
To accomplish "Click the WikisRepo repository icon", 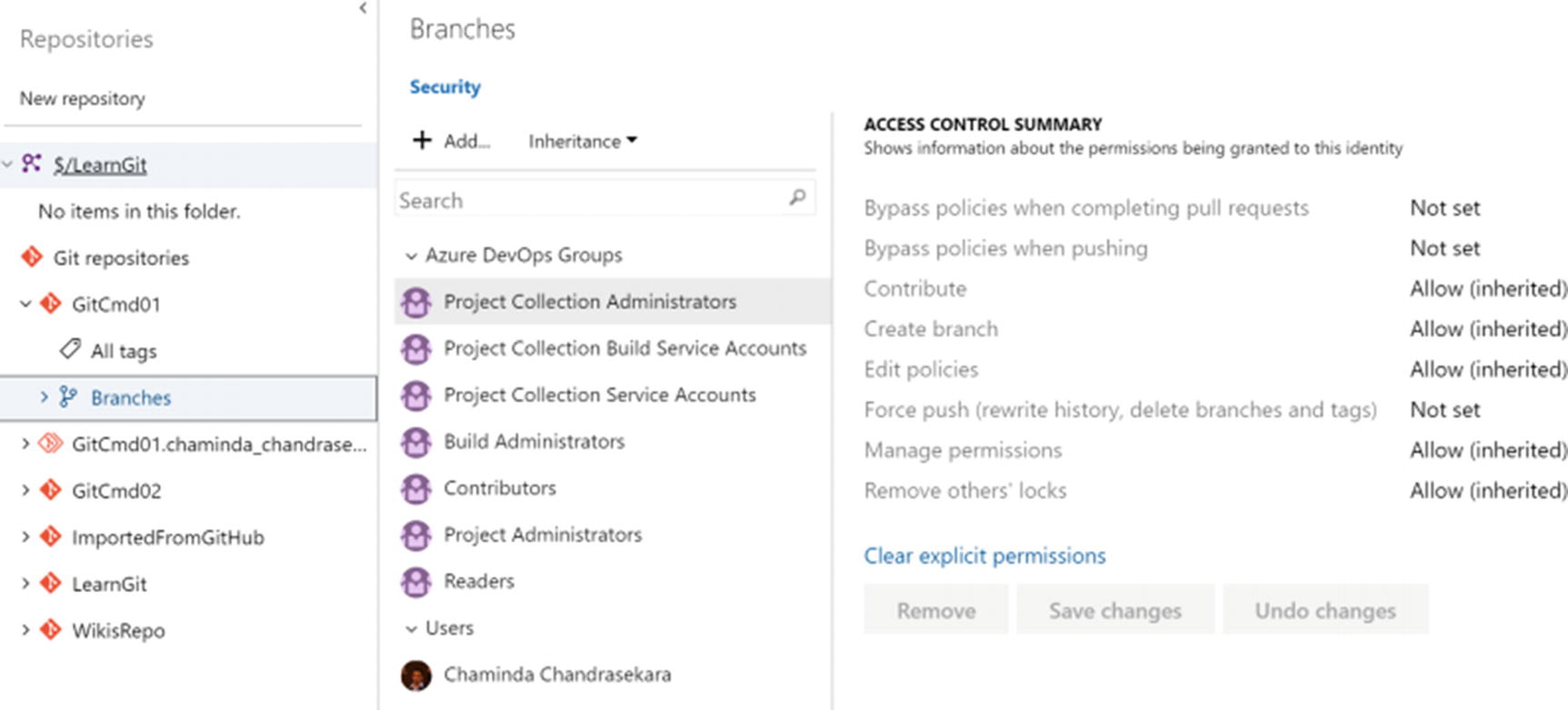I will (51, 629).
